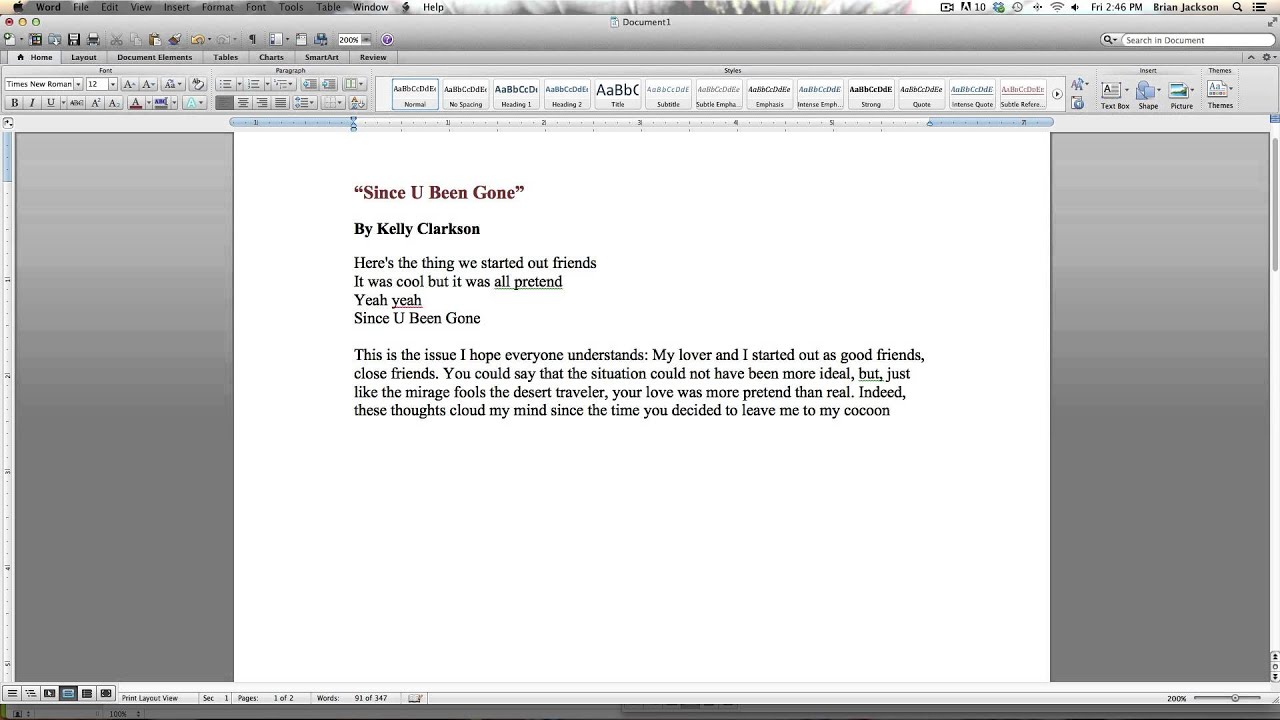Open the Change Case Aa dropdown
This screenshot has height=720, width=1280.
tap(173, 84)
